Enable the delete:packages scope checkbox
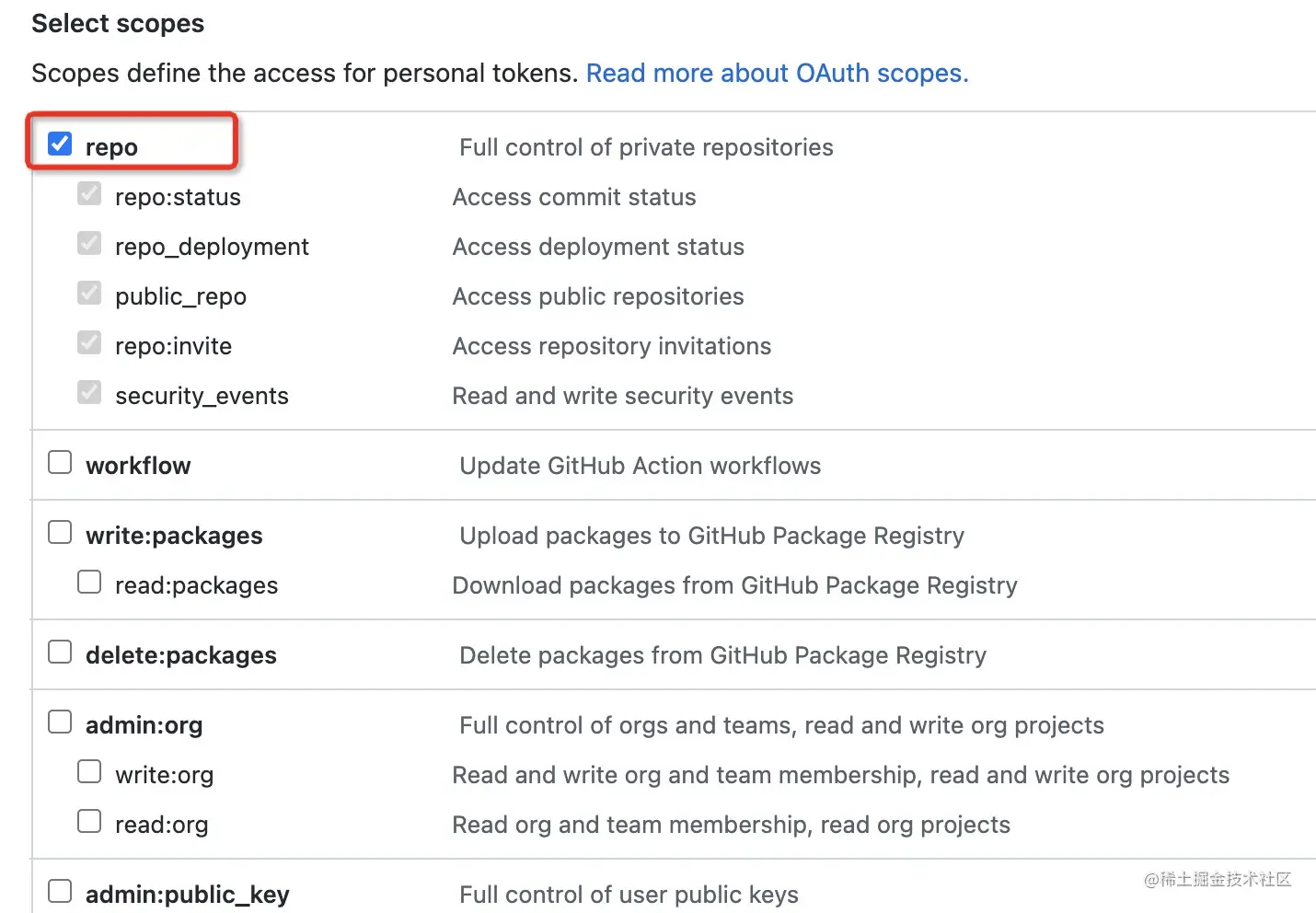 tap(60, 652)
